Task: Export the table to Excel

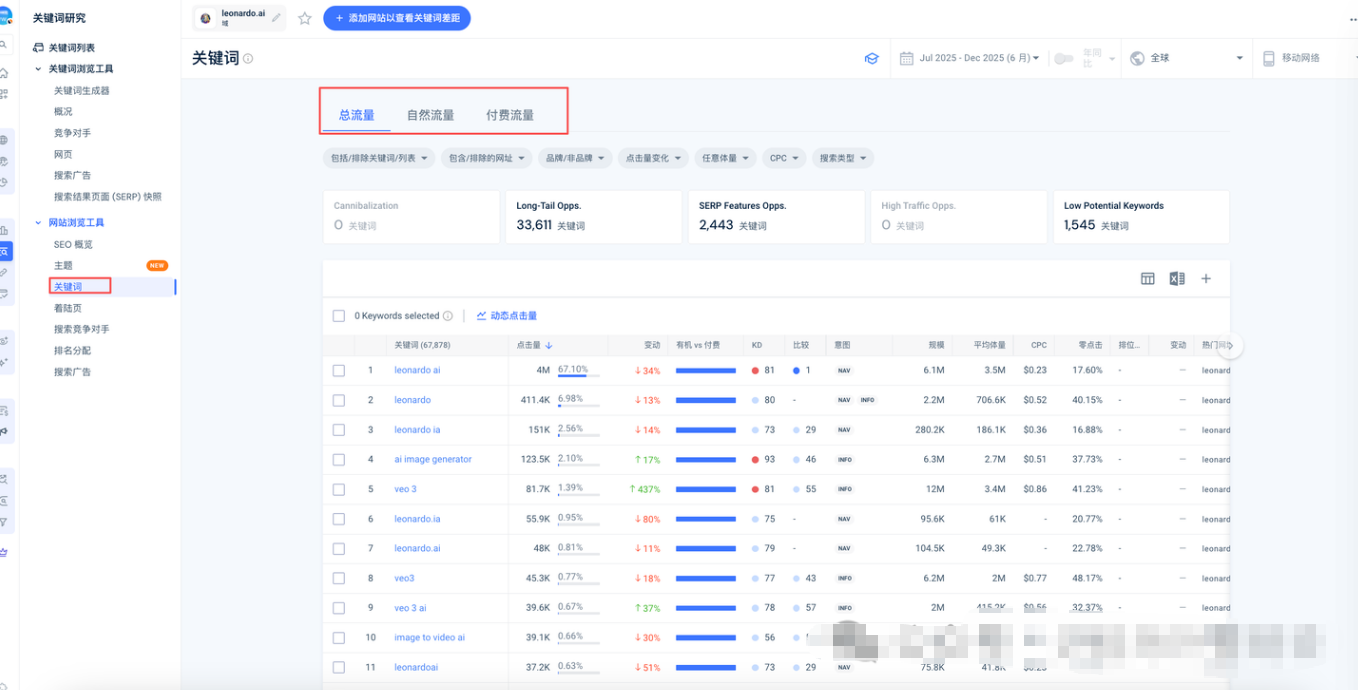Action: (x=1177, y=279)
